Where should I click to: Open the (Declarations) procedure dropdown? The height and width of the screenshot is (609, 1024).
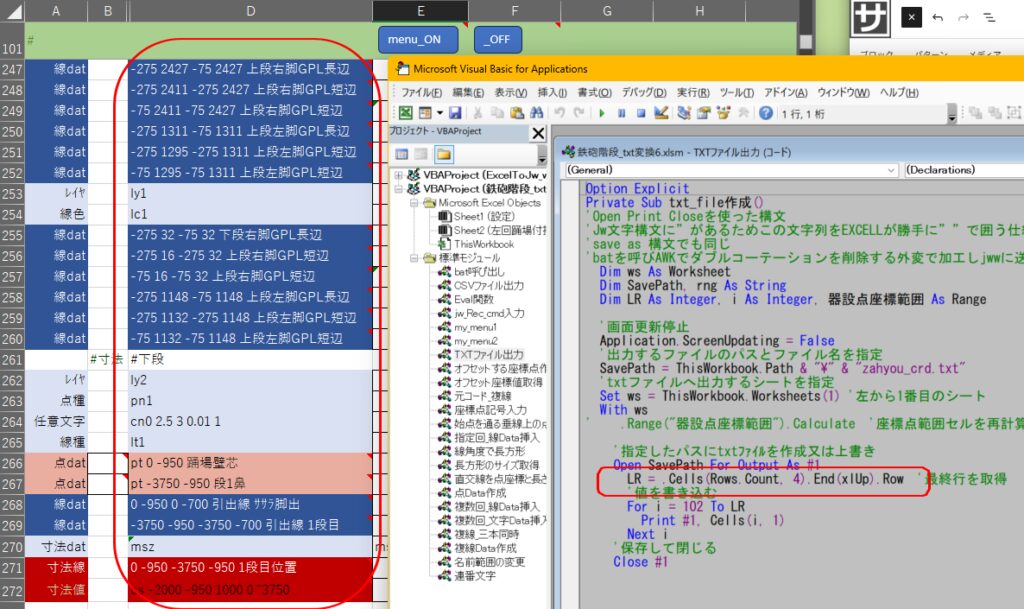(960, 170)
